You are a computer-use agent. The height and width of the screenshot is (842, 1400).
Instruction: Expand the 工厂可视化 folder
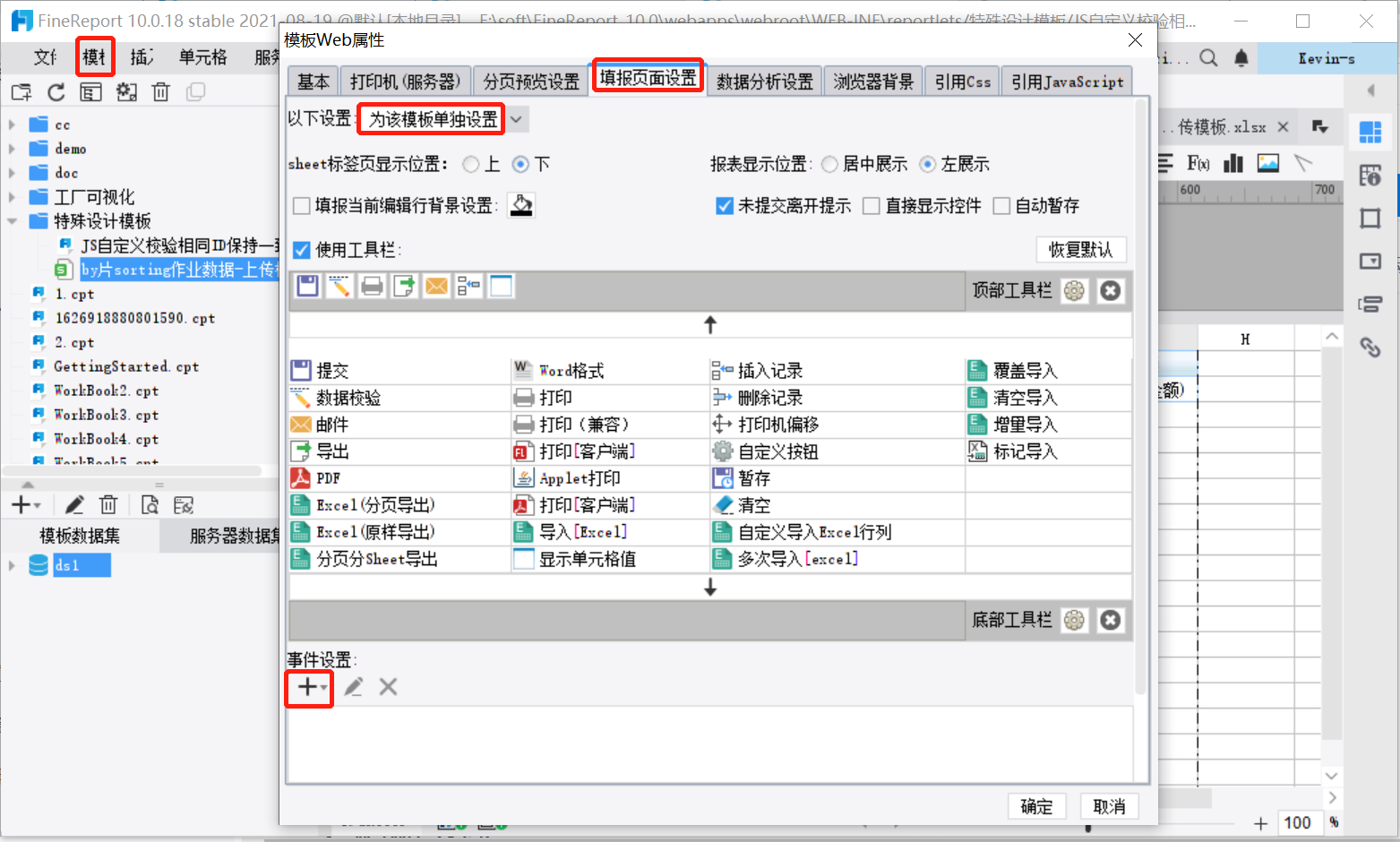click(x=12, y=197)
